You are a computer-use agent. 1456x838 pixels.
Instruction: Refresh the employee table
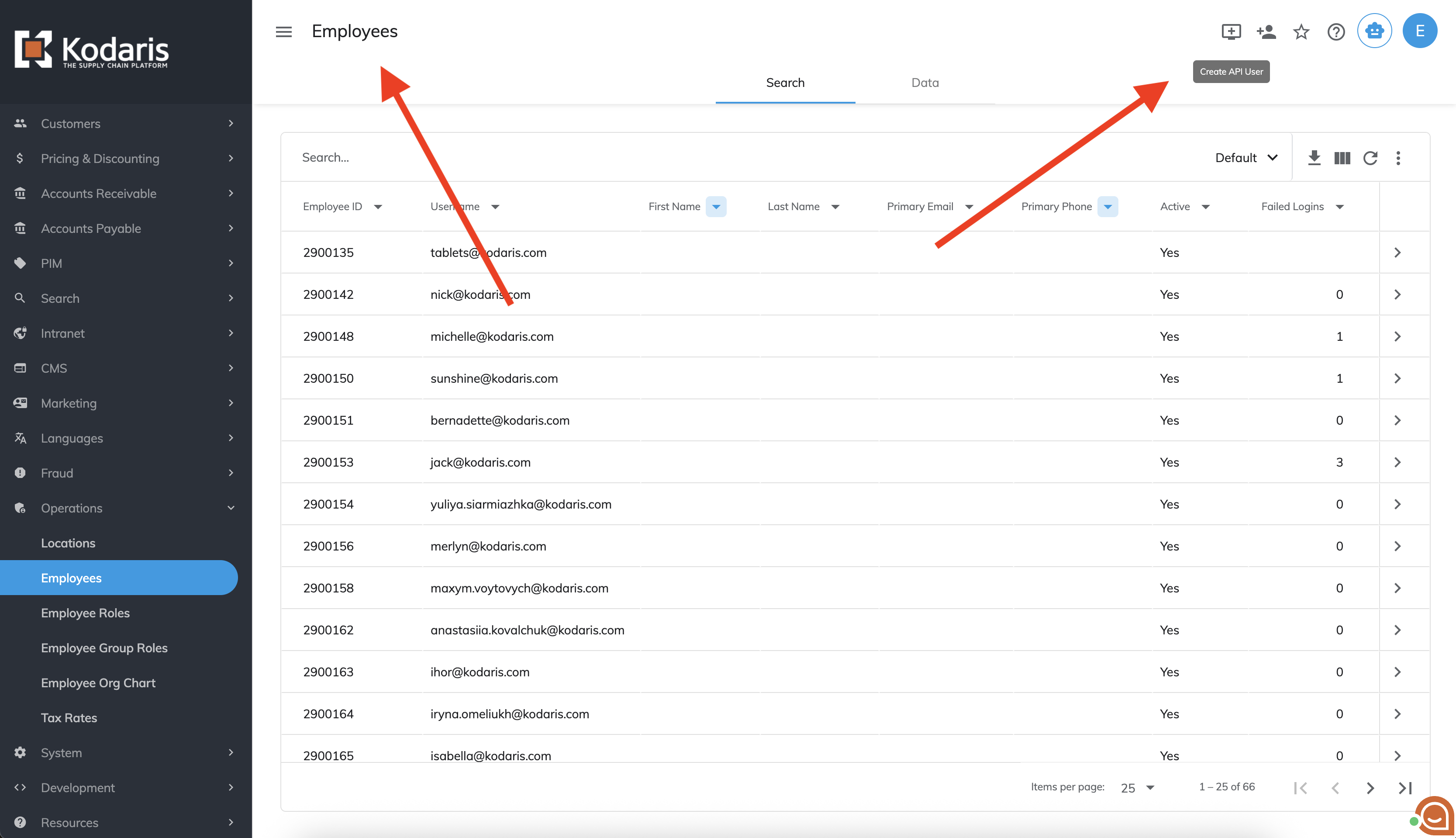point(1370,158)
